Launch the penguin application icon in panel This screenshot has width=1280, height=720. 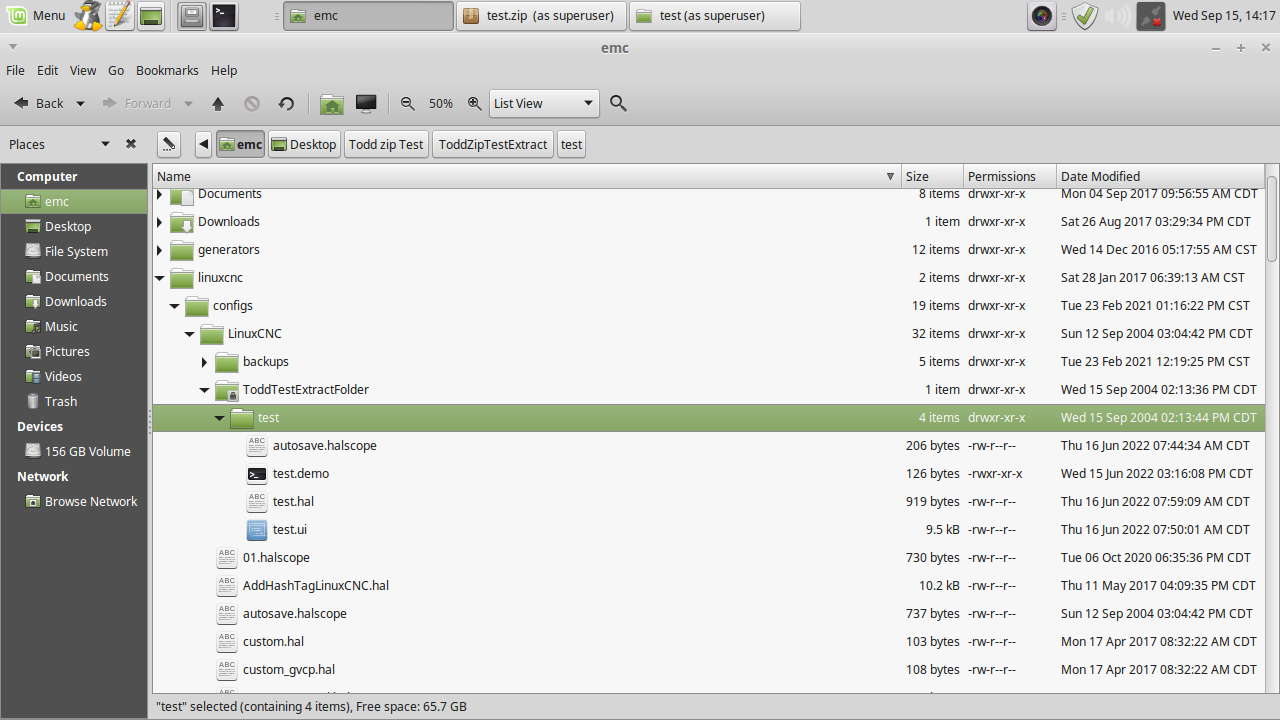(89, 16)
